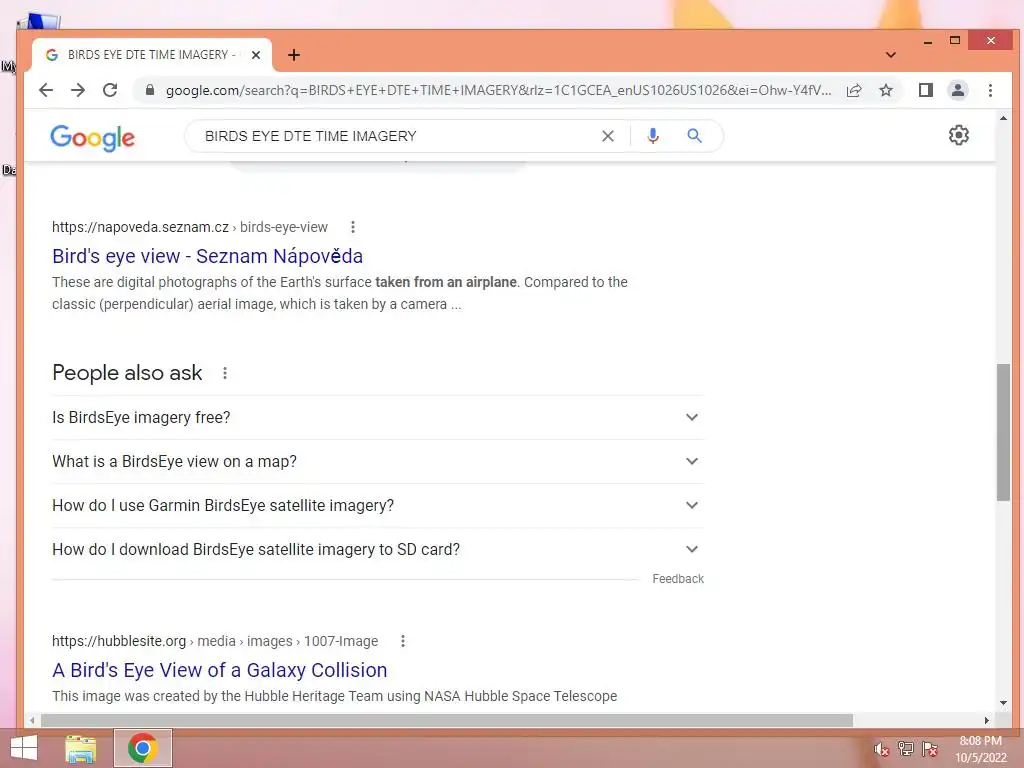The image size is (1024, 768).
Task: Open File Explorer from the taskbar
Action: [x=81, y=748]
